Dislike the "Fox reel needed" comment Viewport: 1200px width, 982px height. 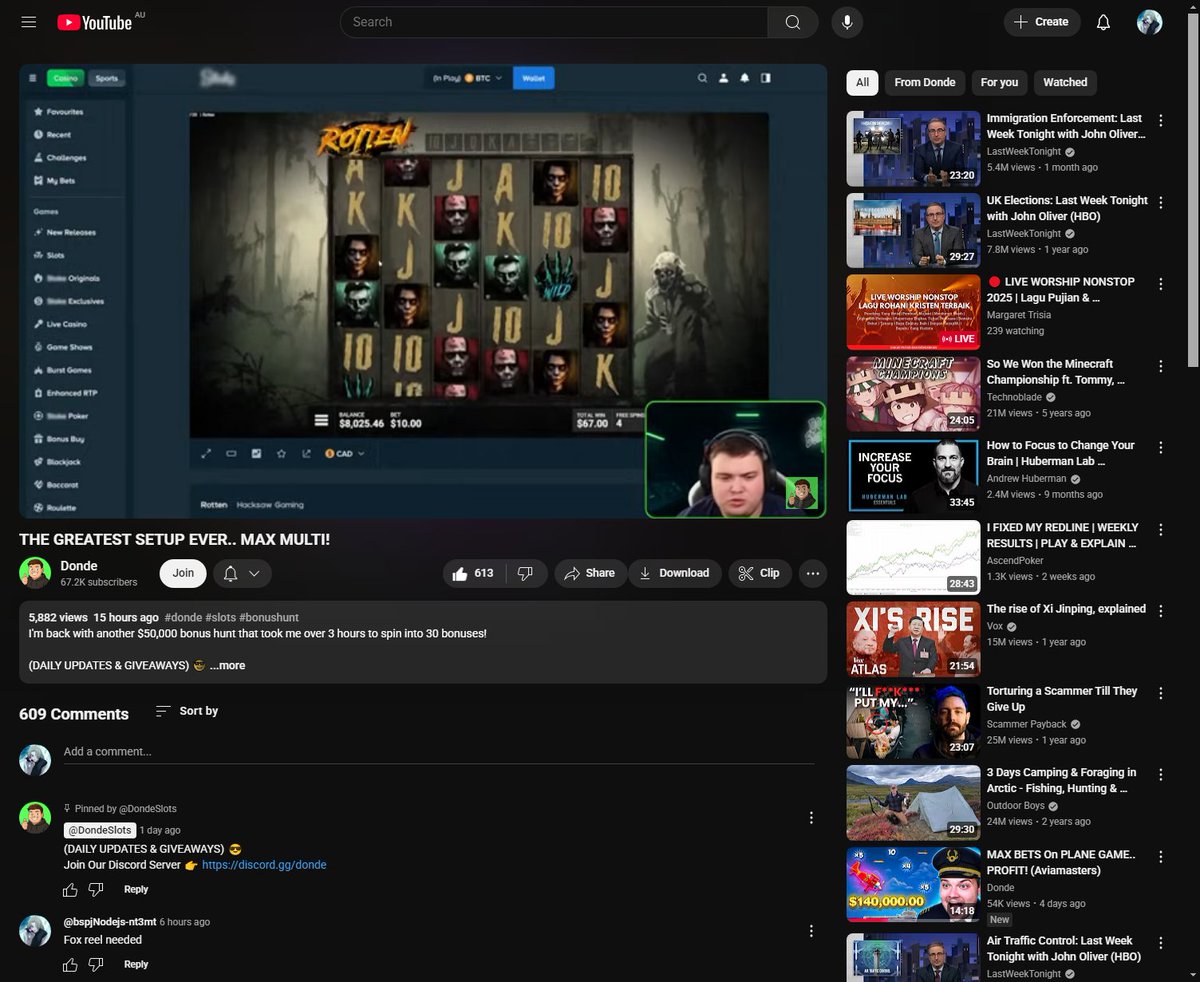pos(96,964)
